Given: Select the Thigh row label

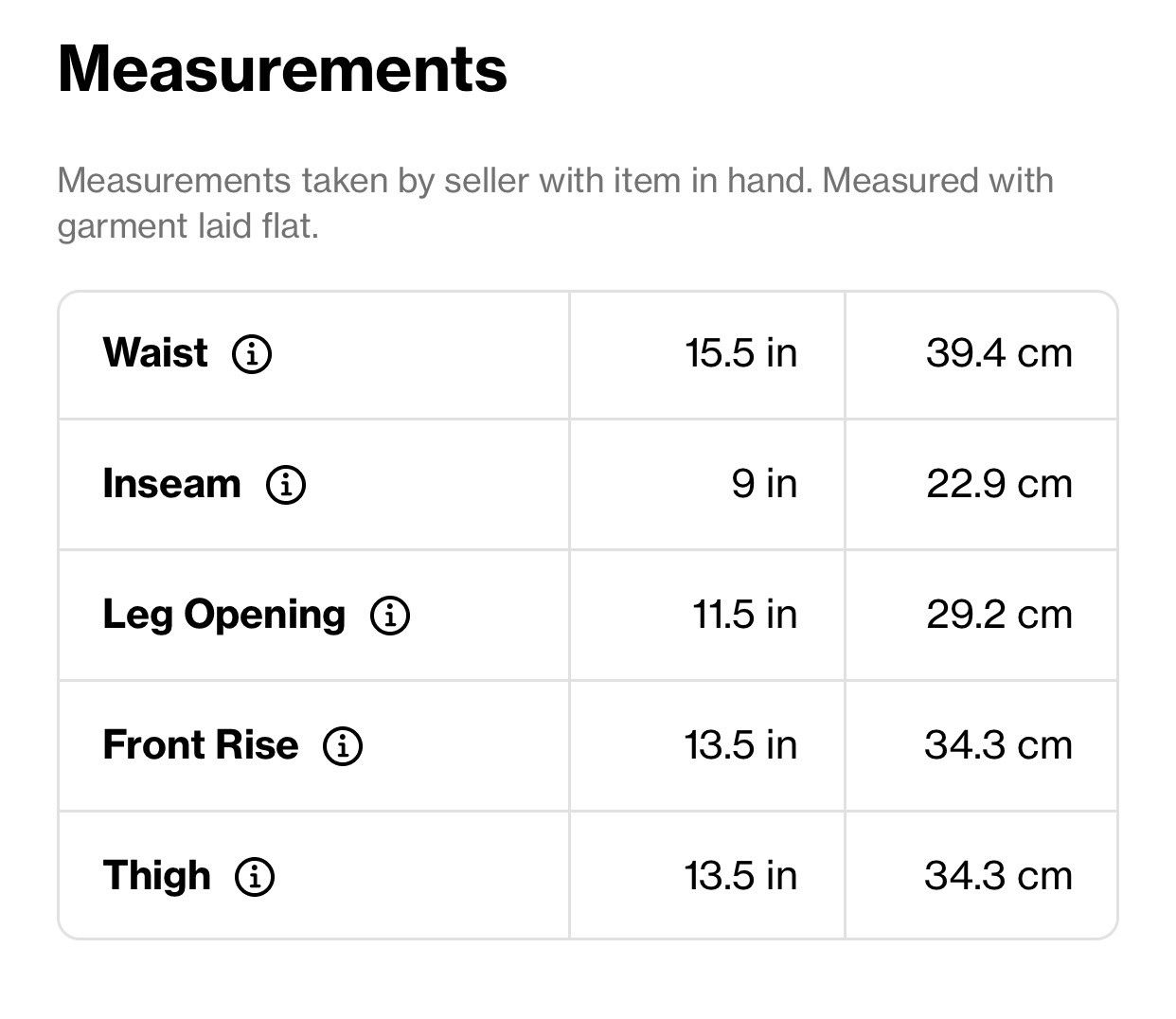Looking at the screenshot, I should [156, 876].
